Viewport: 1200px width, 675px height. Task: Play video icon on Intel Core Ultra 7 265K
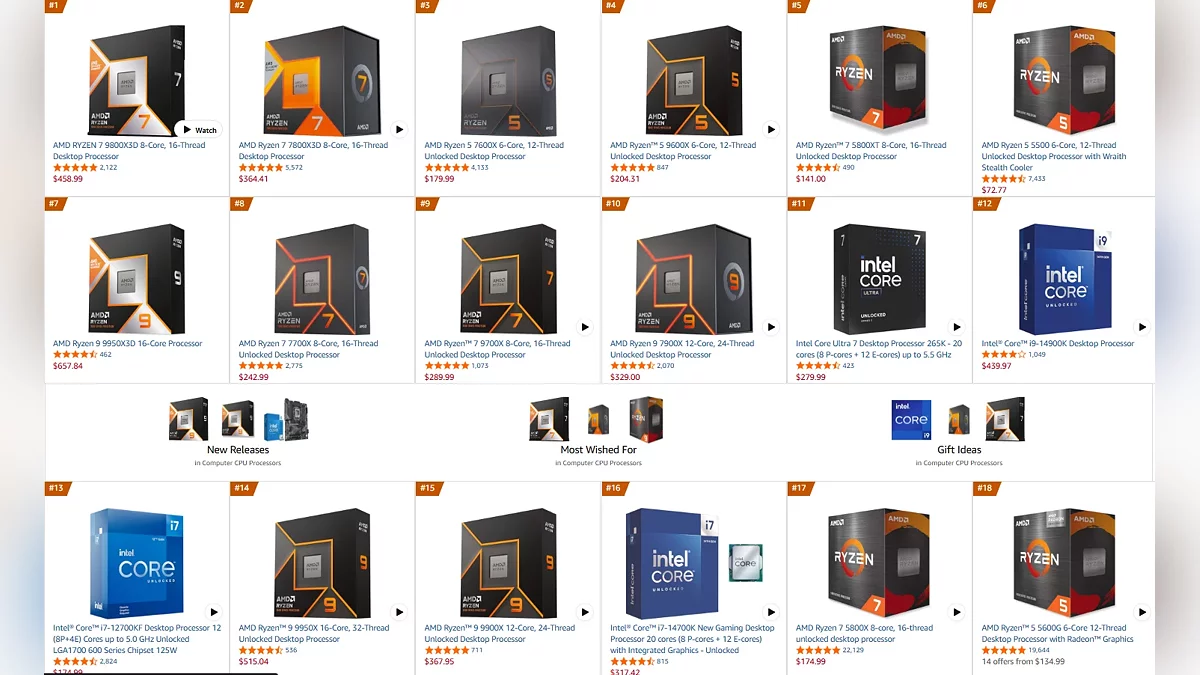click(956, 327)
